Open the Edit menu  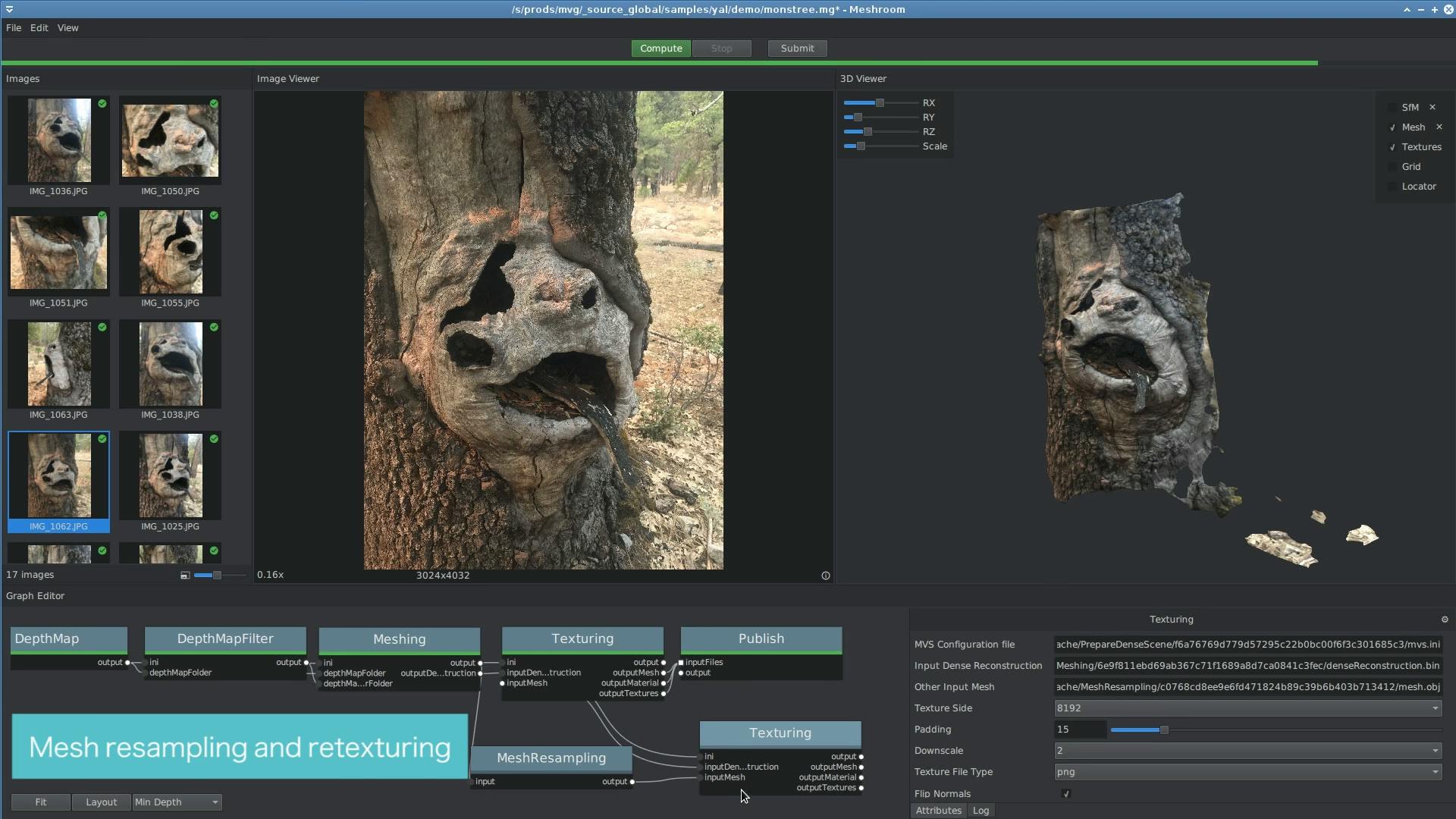tap(39, 28)
